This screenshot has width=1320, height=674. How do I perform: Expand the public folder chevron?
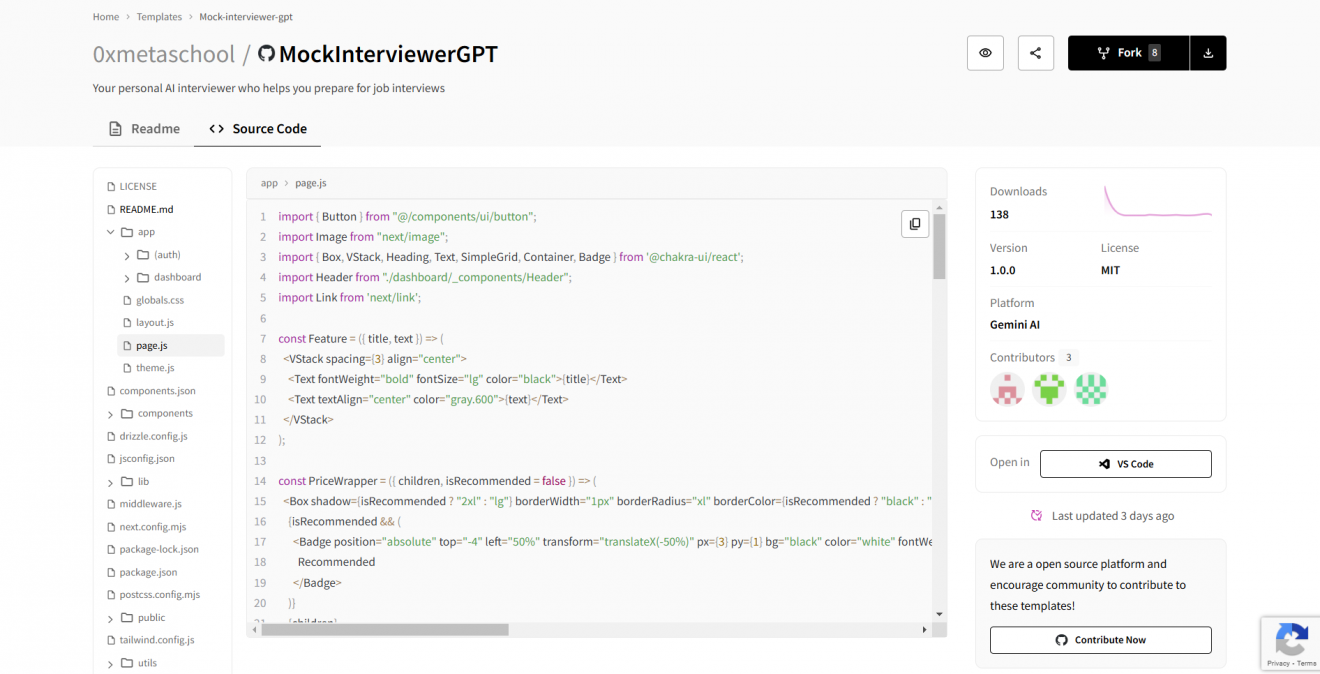(x=110, y=618)
